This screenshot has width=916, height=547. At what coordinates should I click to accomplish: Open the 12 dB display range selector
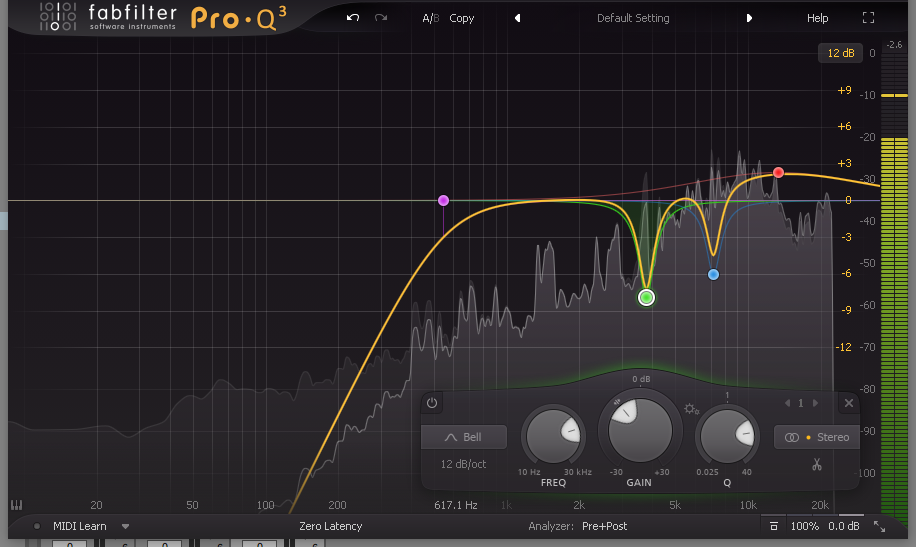[841, 53]
